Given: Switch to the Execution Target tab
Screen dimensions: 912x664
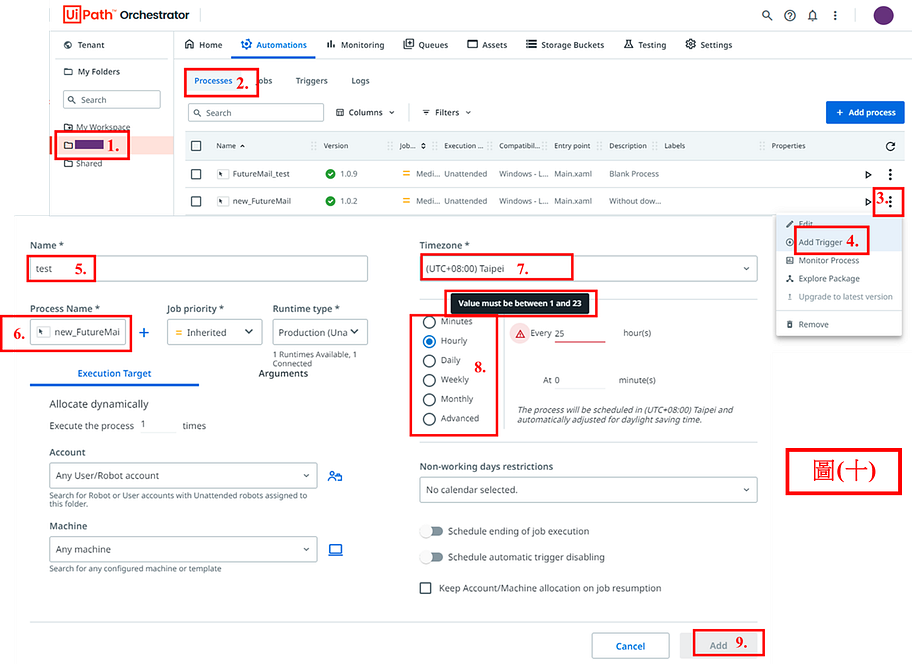Looking at the screenshot, I should click(x=115, y=374).
